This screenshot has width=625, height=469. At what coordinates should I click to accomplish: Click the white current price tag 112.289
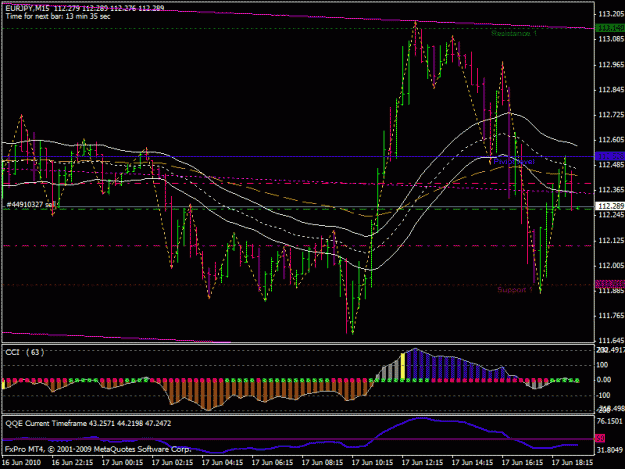click(x=610, y=206)
